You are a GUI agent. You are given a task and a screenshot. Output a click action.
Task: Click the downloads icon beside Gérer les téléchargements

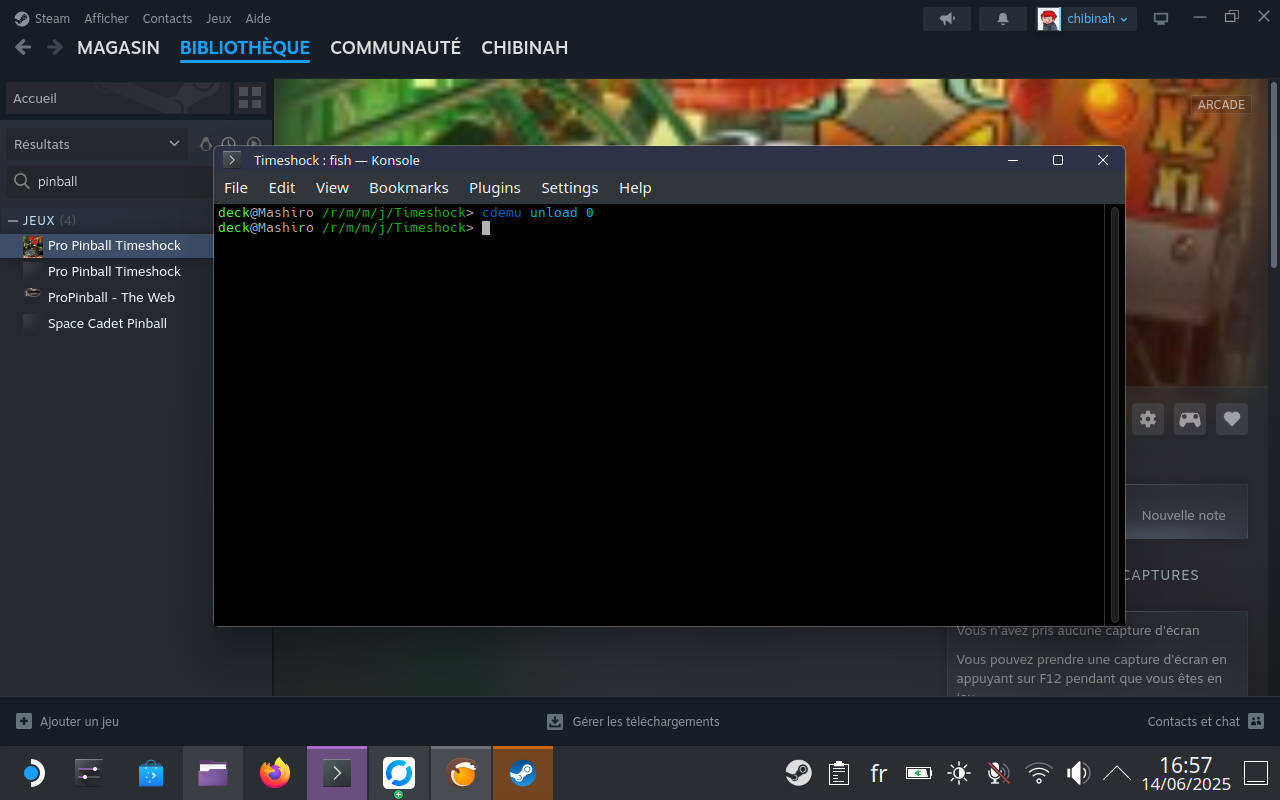pyautogui.click(x=555, y=721)
